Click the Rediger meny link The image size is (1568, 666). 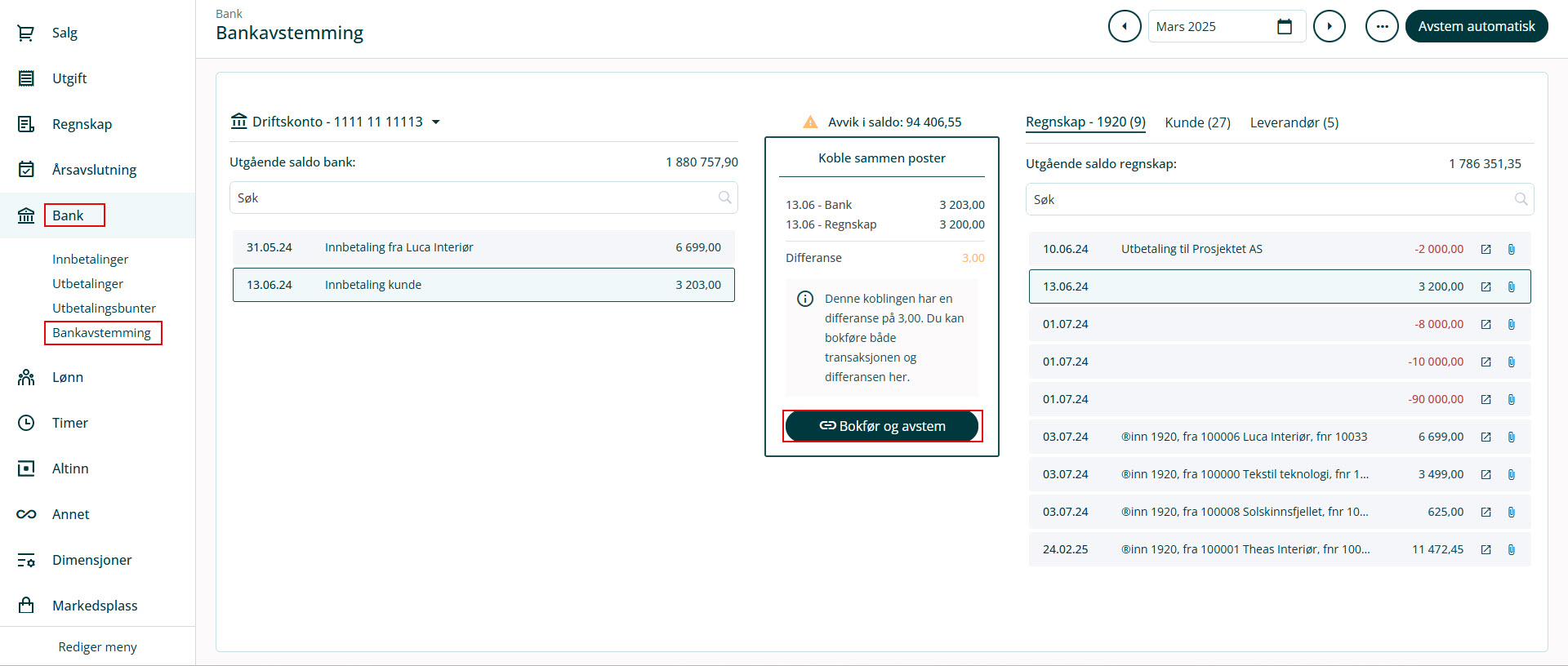(x=97, y=647)
